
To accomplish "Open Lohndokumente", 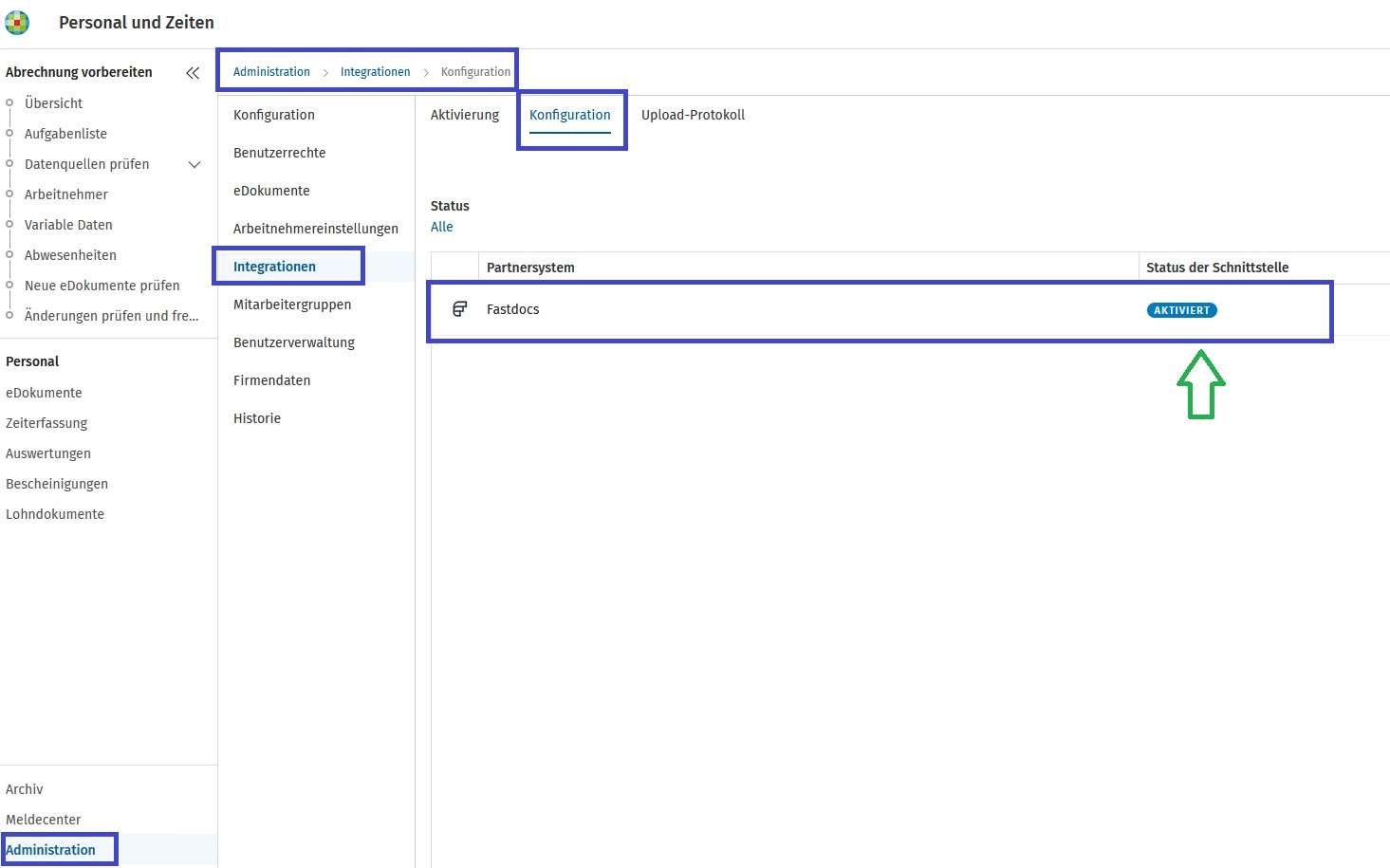I will [55, 514].
